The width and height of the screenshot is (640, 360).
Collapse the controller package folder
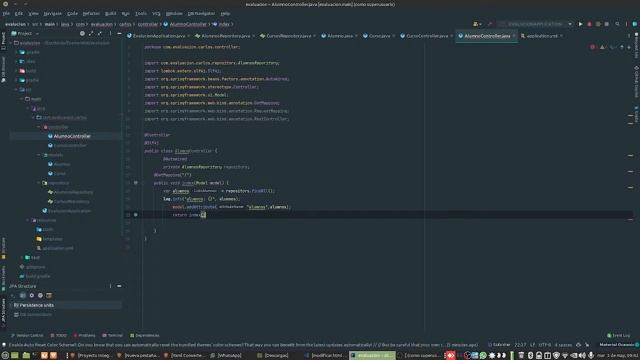point(39,127)
